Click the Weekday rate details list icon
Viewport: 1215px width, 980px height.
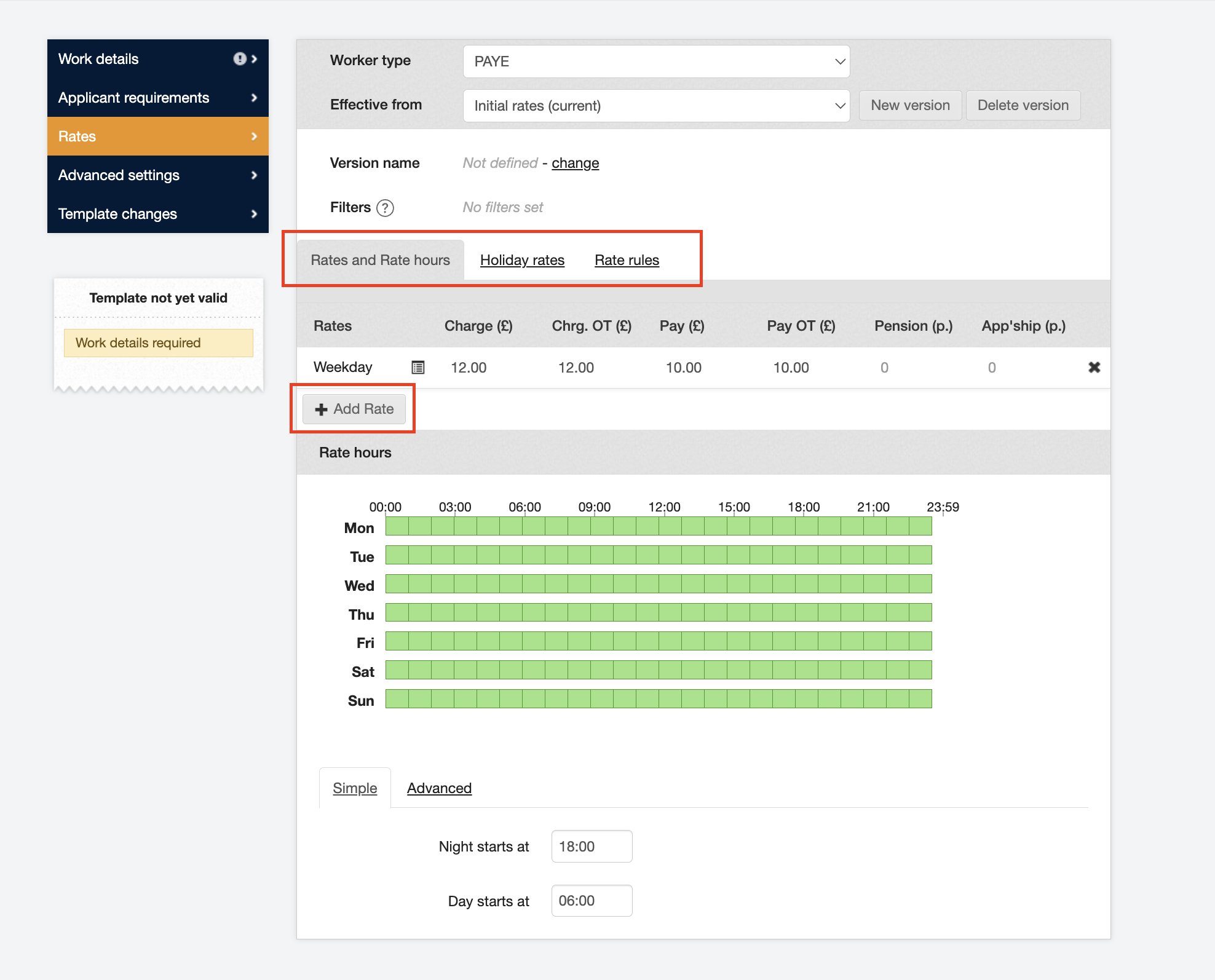click(418, 368)
